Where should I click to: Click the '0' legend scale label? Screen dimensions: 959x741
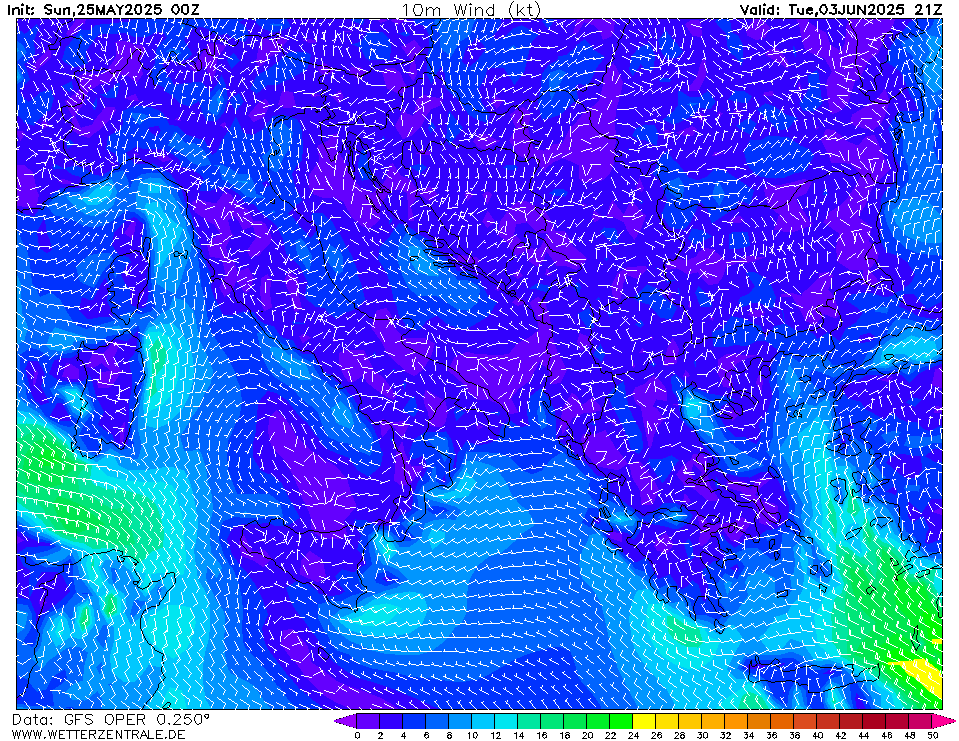[357, 735]
